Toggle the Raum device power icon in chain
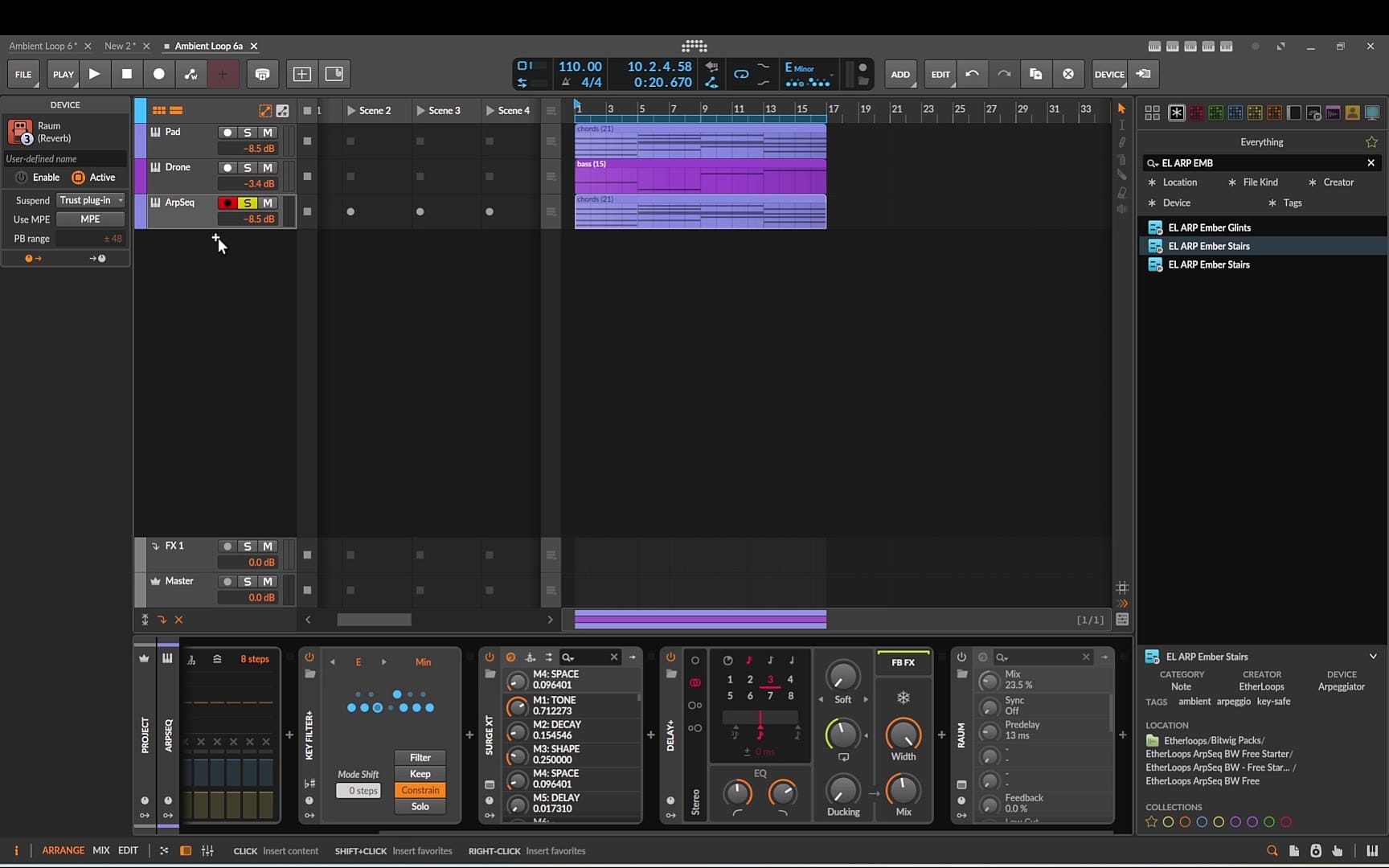The height and width of the screenshot is (868, 1389). pos(961,657)
